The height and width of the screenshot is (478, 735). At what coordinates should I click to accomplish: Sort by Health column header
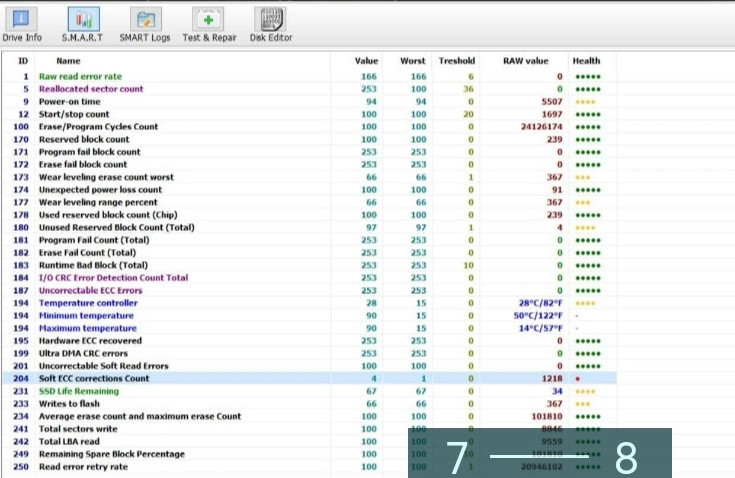(x=586, y=60)
